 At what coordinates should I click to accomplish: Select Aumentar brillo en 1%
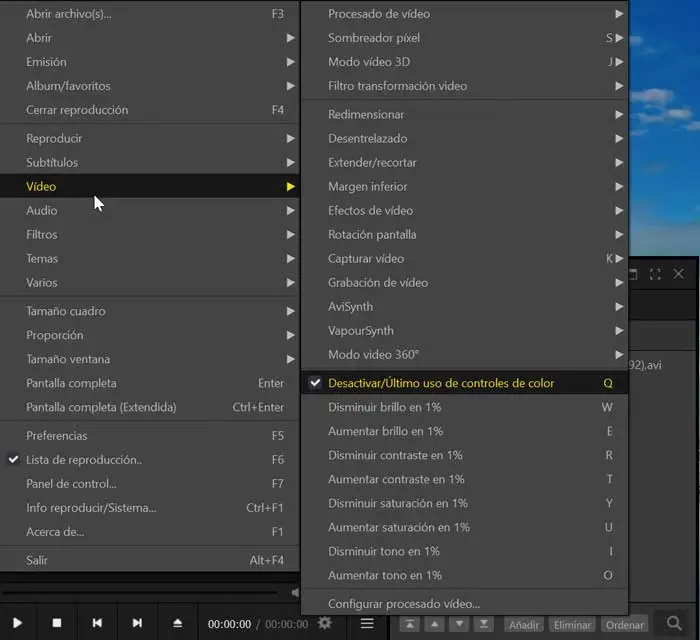[x=465, y=432]
